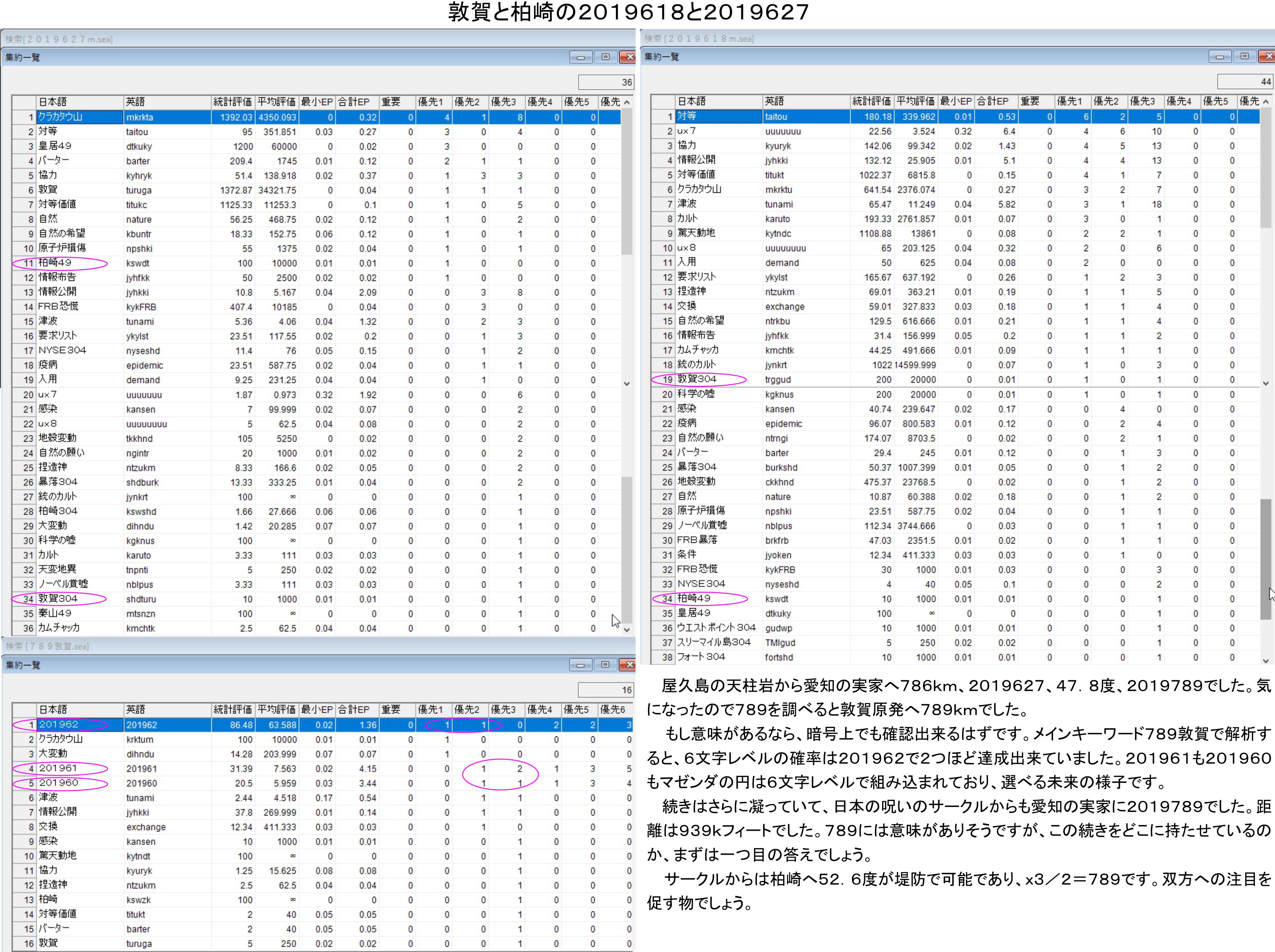Image resolution: width=1275 pixels, height=952 pixels.
Task: Close the bottom-left 集約一覧 window
Action: (628, 665)
